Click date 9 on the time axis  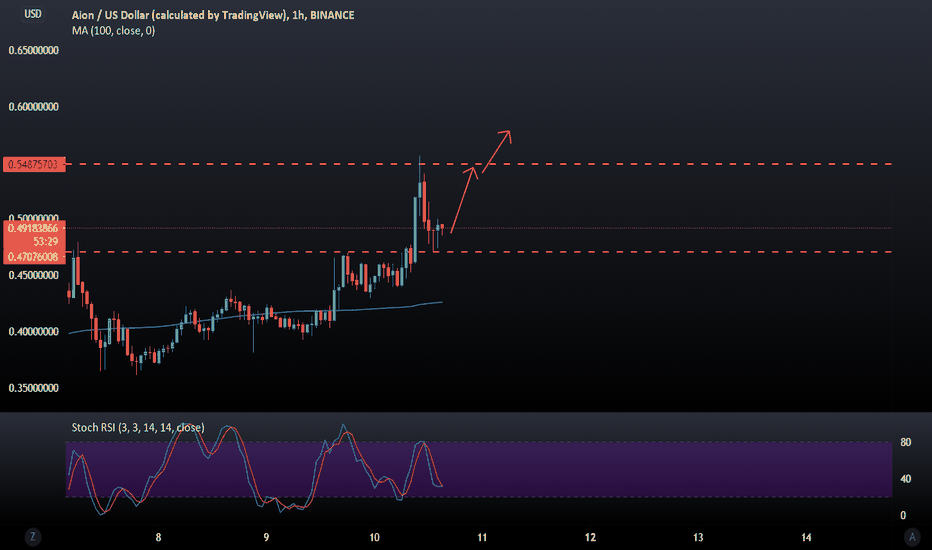(266, 538)
